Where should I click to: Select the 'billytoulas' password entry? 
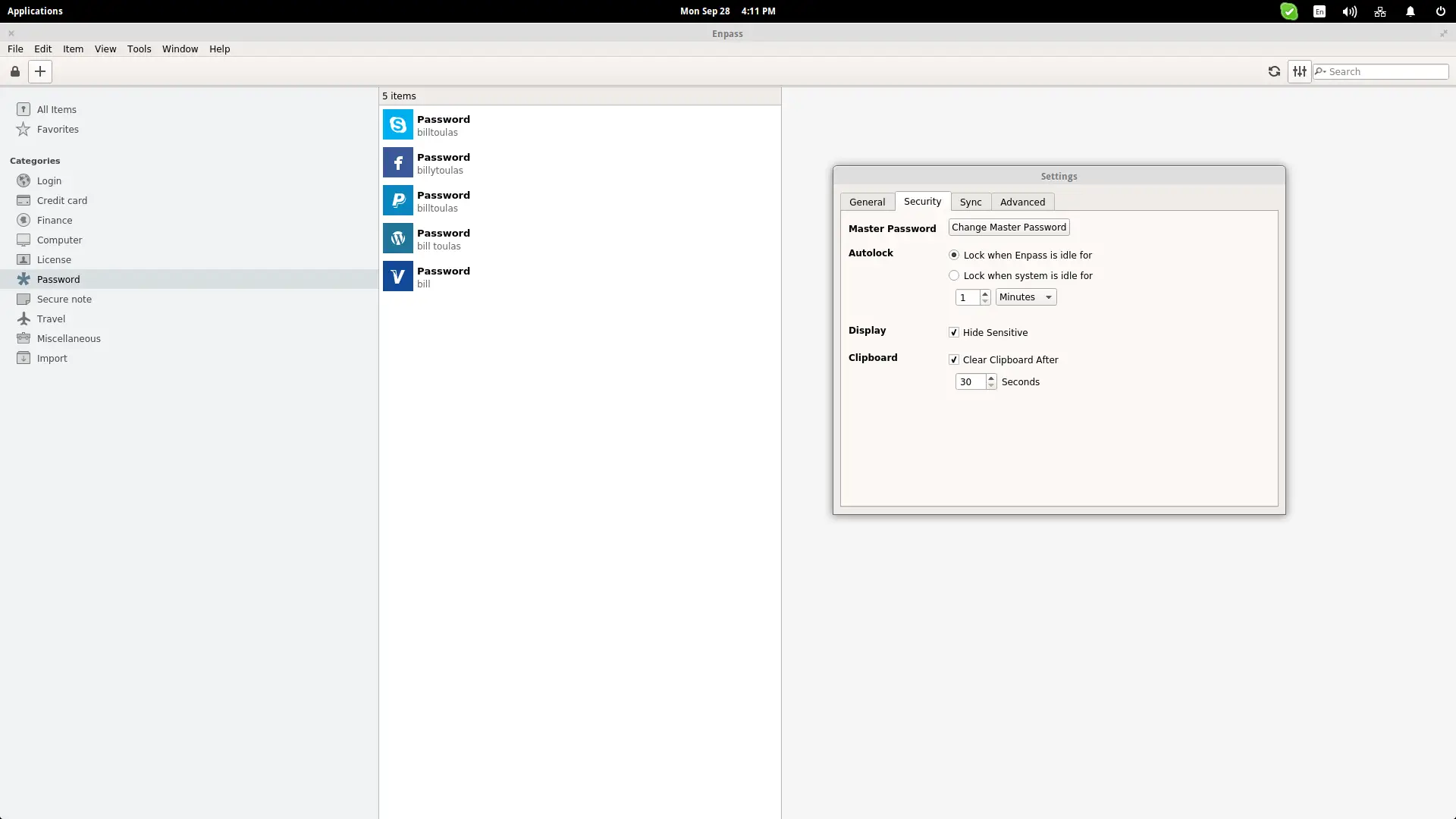[580, 162]
